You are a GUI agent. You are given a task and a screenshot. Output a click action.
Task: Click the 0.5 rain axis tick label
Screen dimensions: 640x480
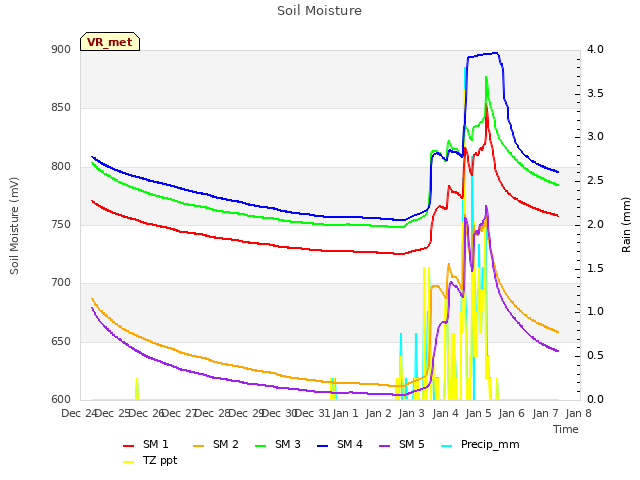pos(595,356)
